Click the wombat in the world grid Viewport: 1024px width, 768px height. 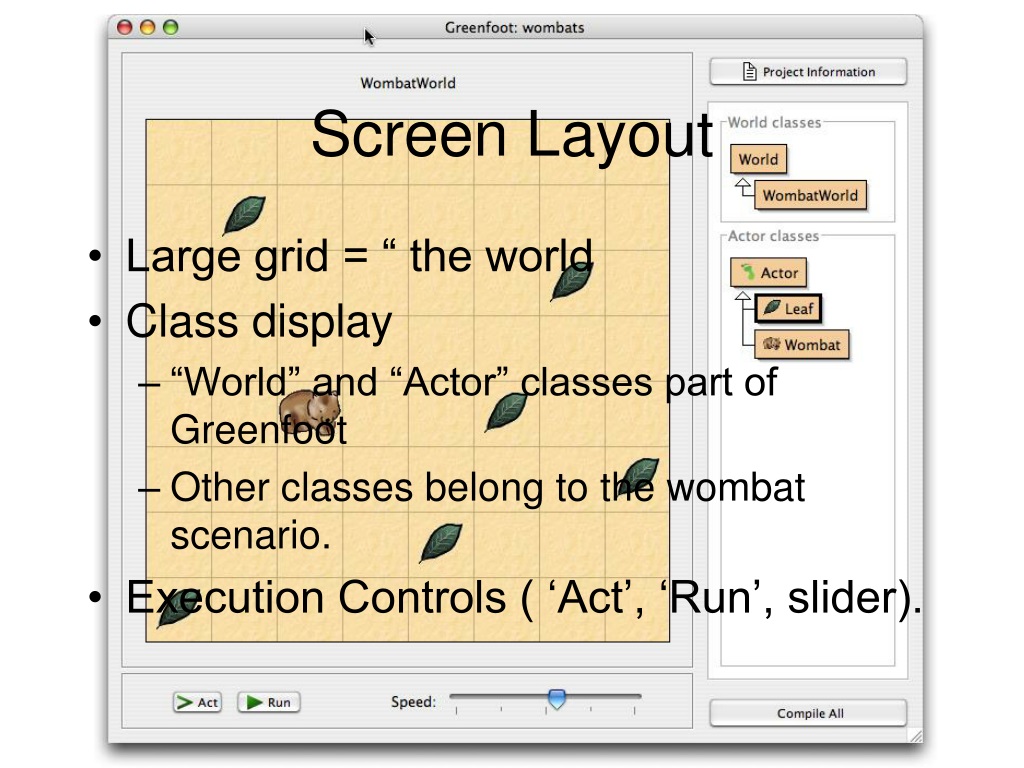310,411
